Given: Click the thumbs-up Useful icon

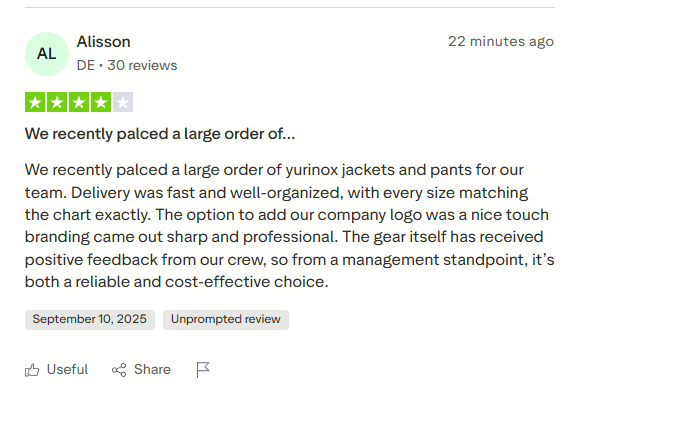Looking at the screenshot, I should click(x=32, y=370).
